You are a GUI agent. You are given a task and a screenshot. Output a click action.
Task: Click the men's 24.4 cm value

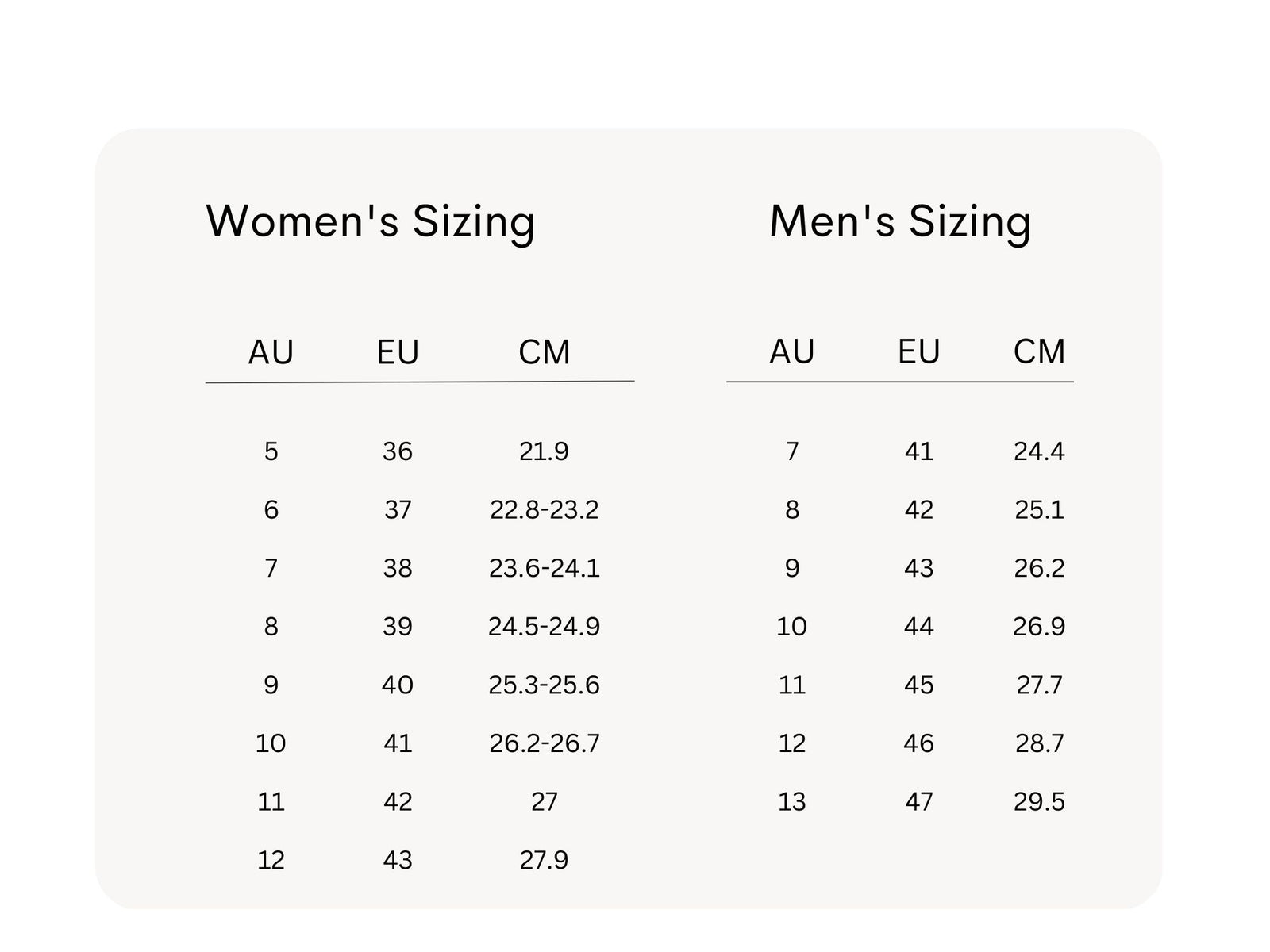pyautogui.click(x=1039, y=451)
